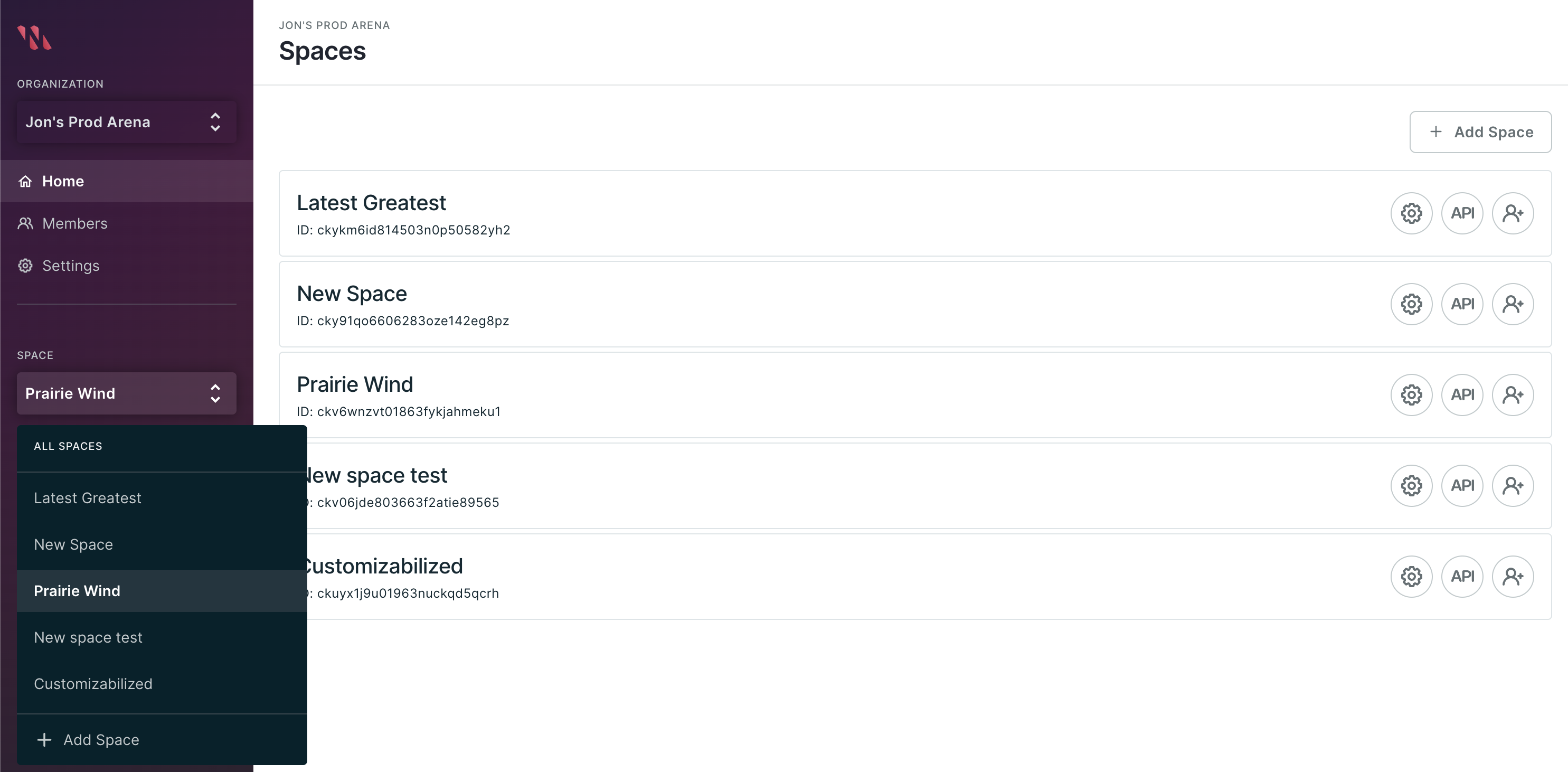Open settings gear for Latest Greatest space
The image size is (1568, 772).
pyautogui.click(x=1411, y=213)
